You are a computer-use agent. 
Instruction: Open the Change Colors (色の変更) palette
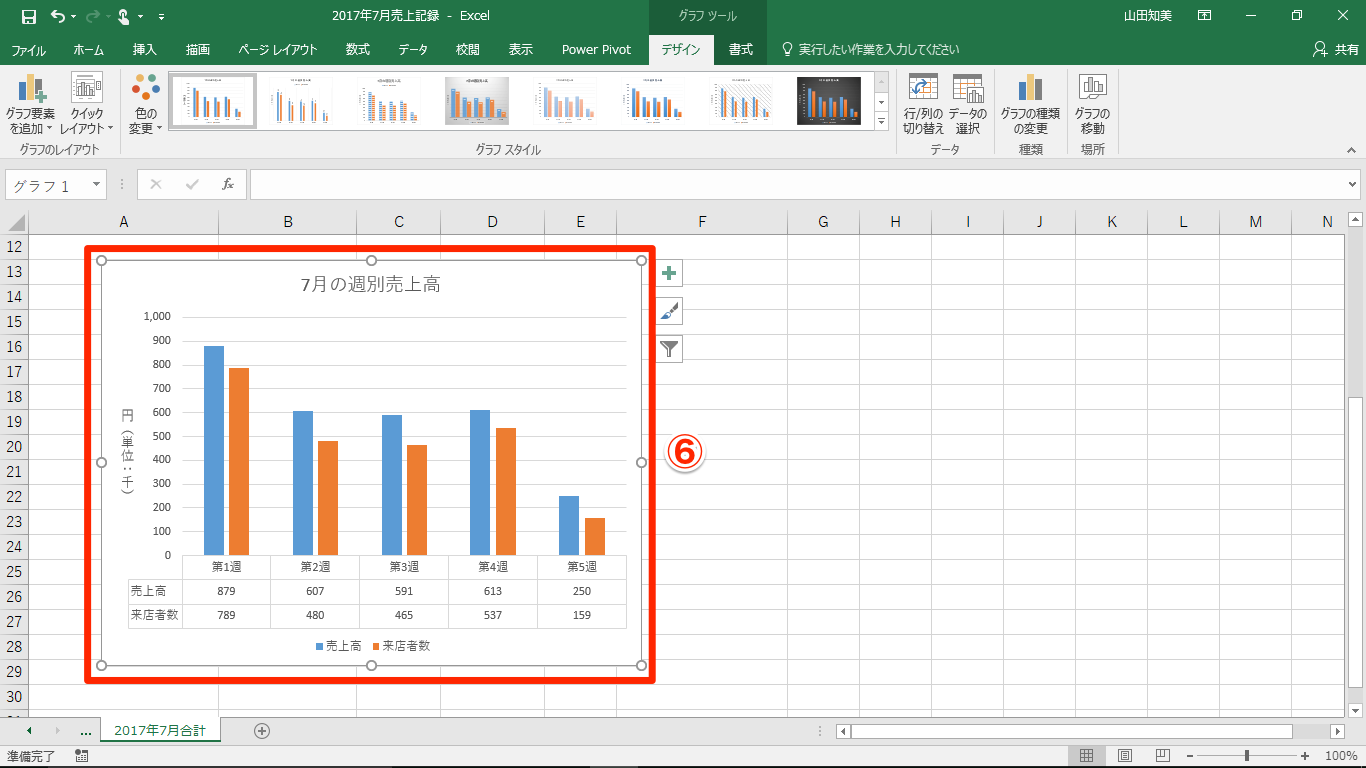145,105
